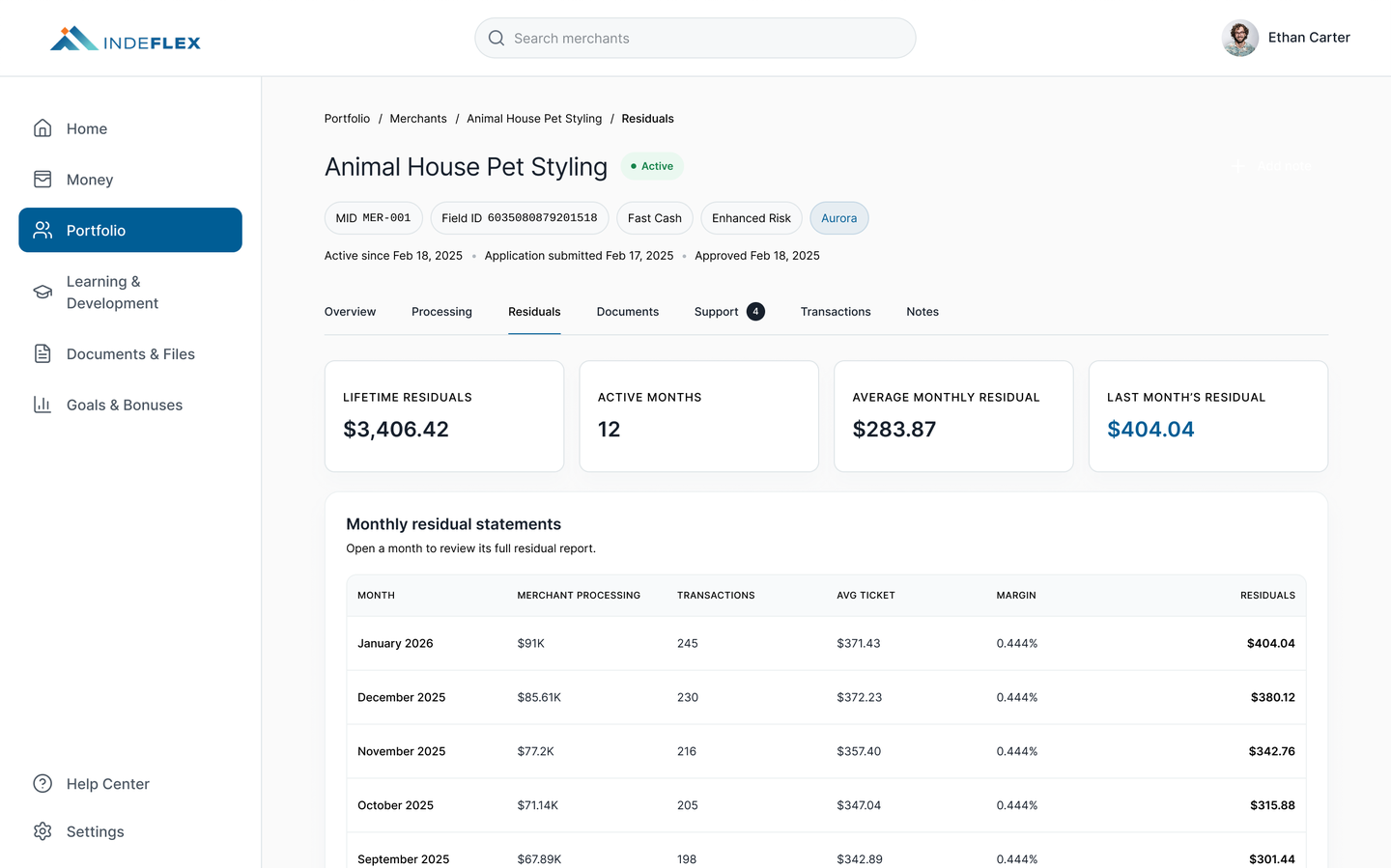The image size is (1391, 868).
Task: Click the magnifier icon in the search bar
Action: pyautogui.click(x=497, y=38)
